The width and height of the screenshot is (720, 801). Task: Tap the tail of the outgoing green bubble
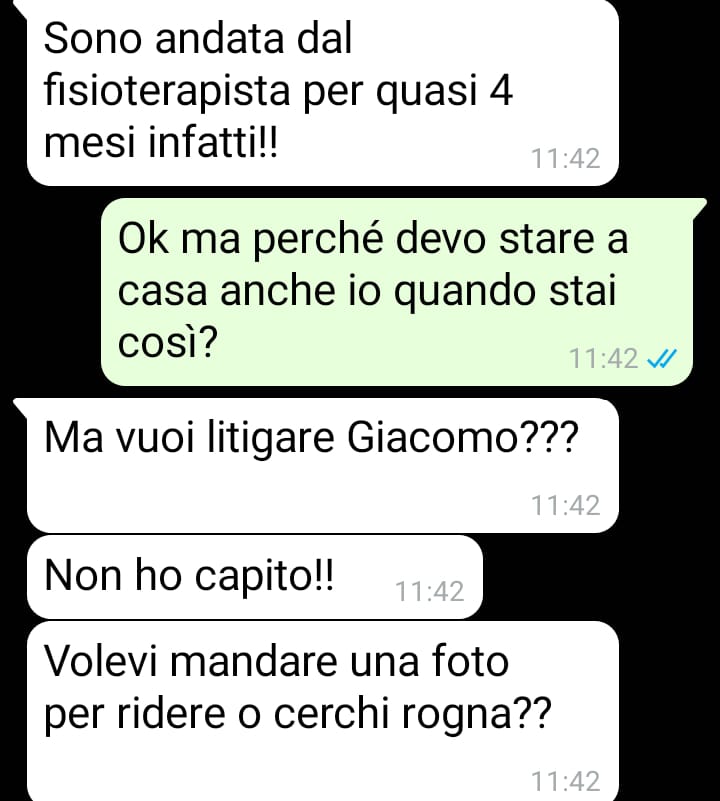click(699, 208)
